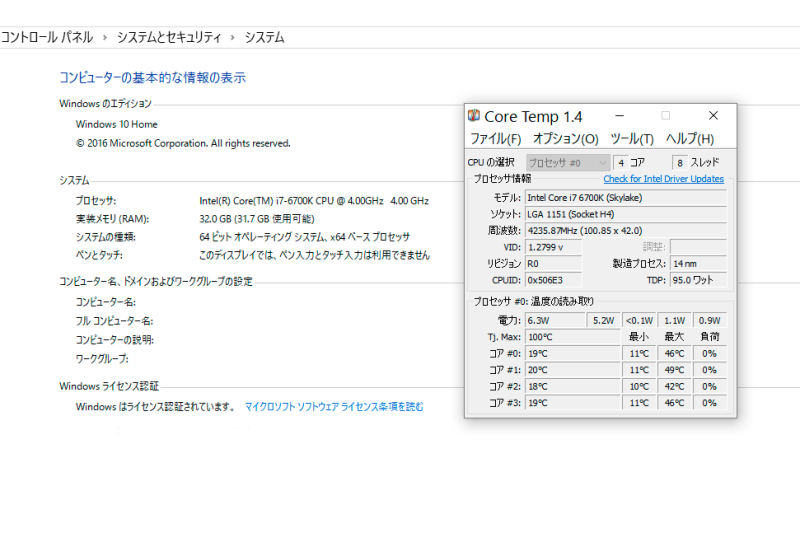Click the コア #0 current temperature 19°C
The image size is (800, 533).
(573, 353)
